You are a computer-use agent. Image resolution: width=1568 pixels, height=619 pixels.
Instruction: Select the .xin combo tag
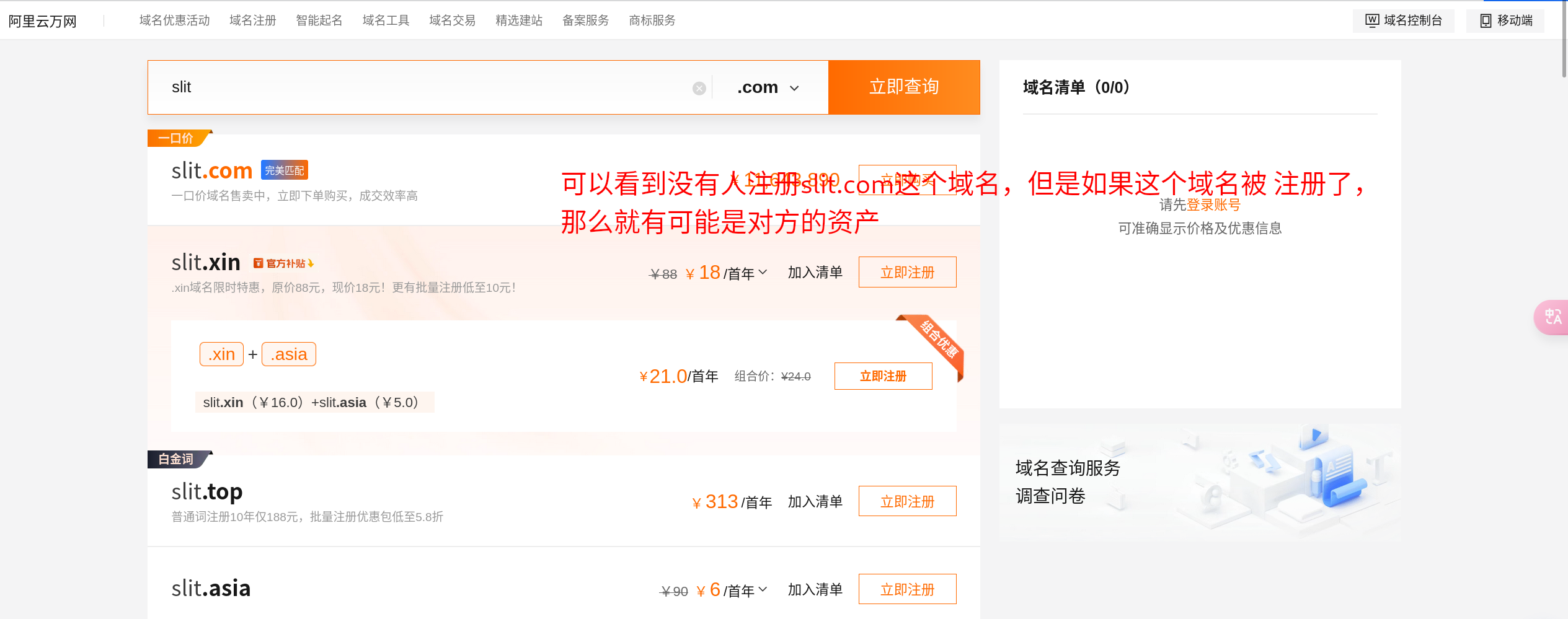click(221, 354)
